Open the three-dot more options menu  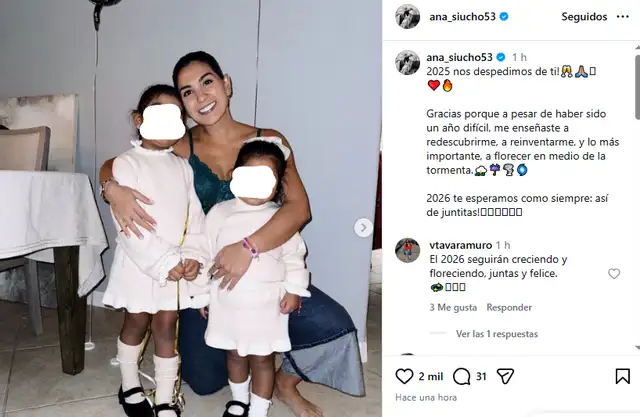click(623, 17)
